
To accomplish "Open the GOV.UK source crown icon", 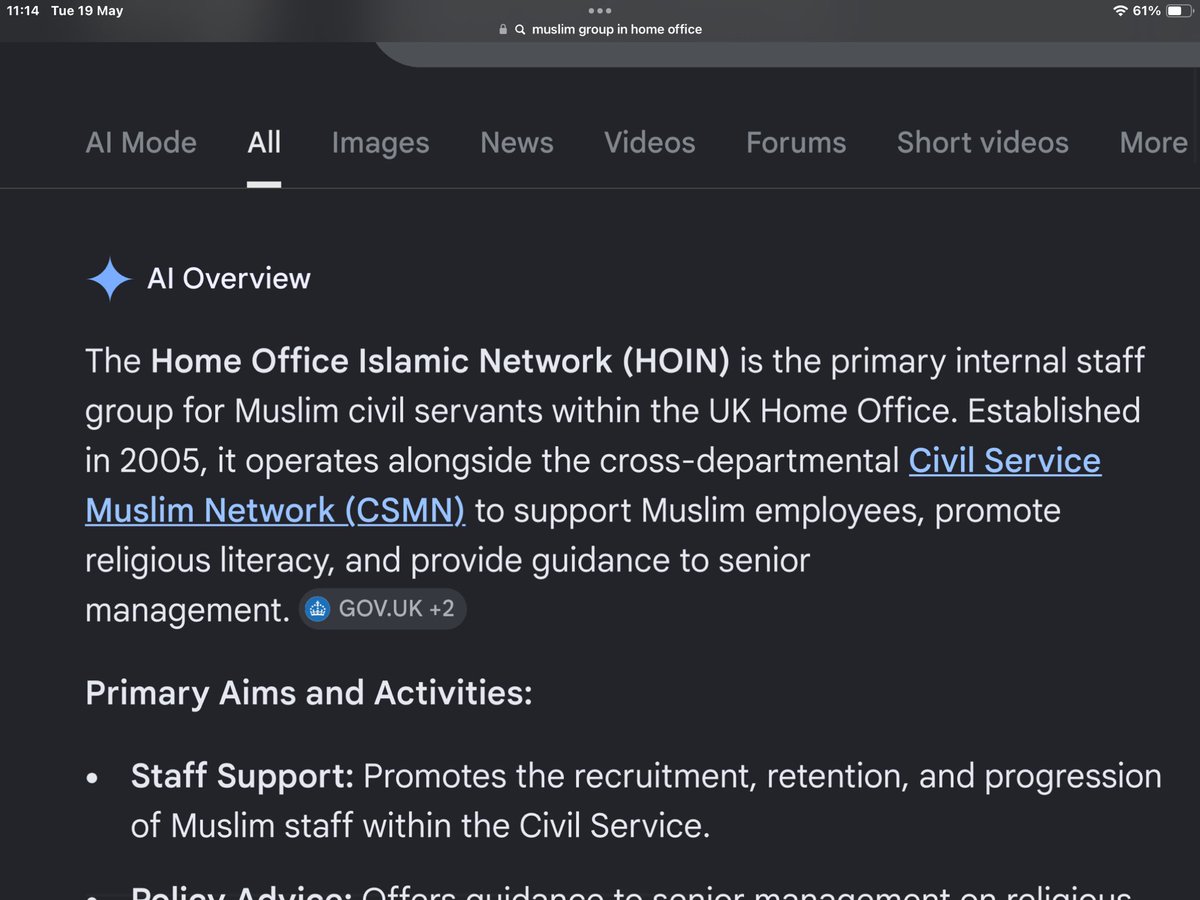I will pos(317,609).
